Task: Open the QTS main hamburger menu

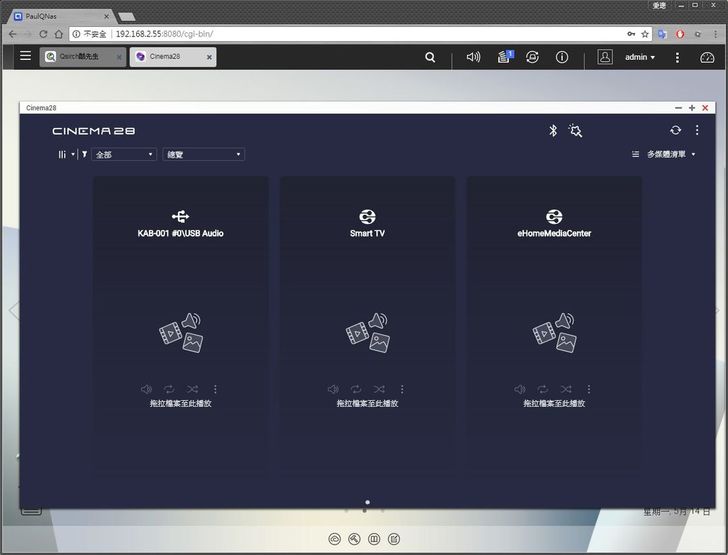Action: point(25,57)
